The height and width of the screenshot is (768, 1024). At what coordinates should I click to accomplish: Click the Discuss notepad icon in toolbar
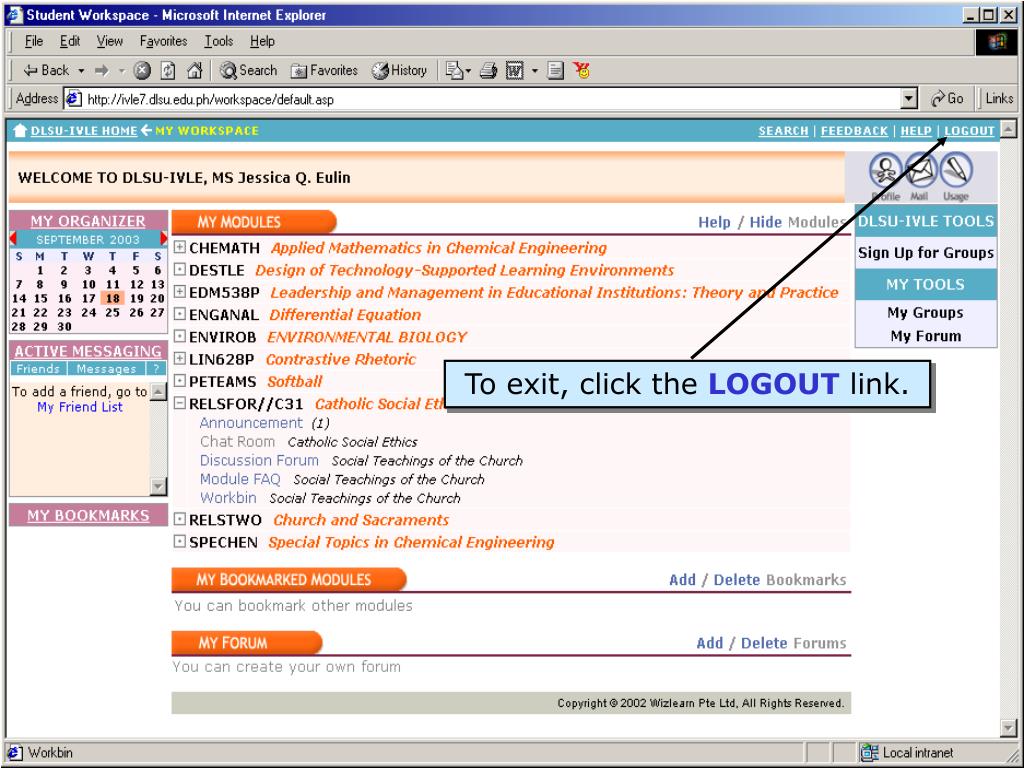click(556, 71)
